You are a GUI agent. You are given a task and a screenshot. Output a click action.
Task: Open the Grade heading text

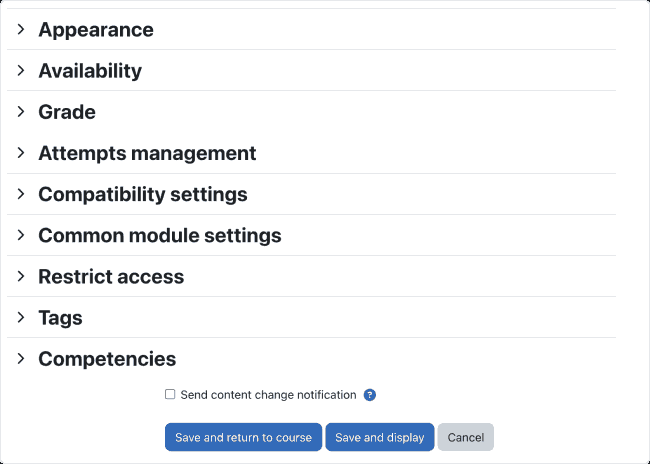coord(67,112)
